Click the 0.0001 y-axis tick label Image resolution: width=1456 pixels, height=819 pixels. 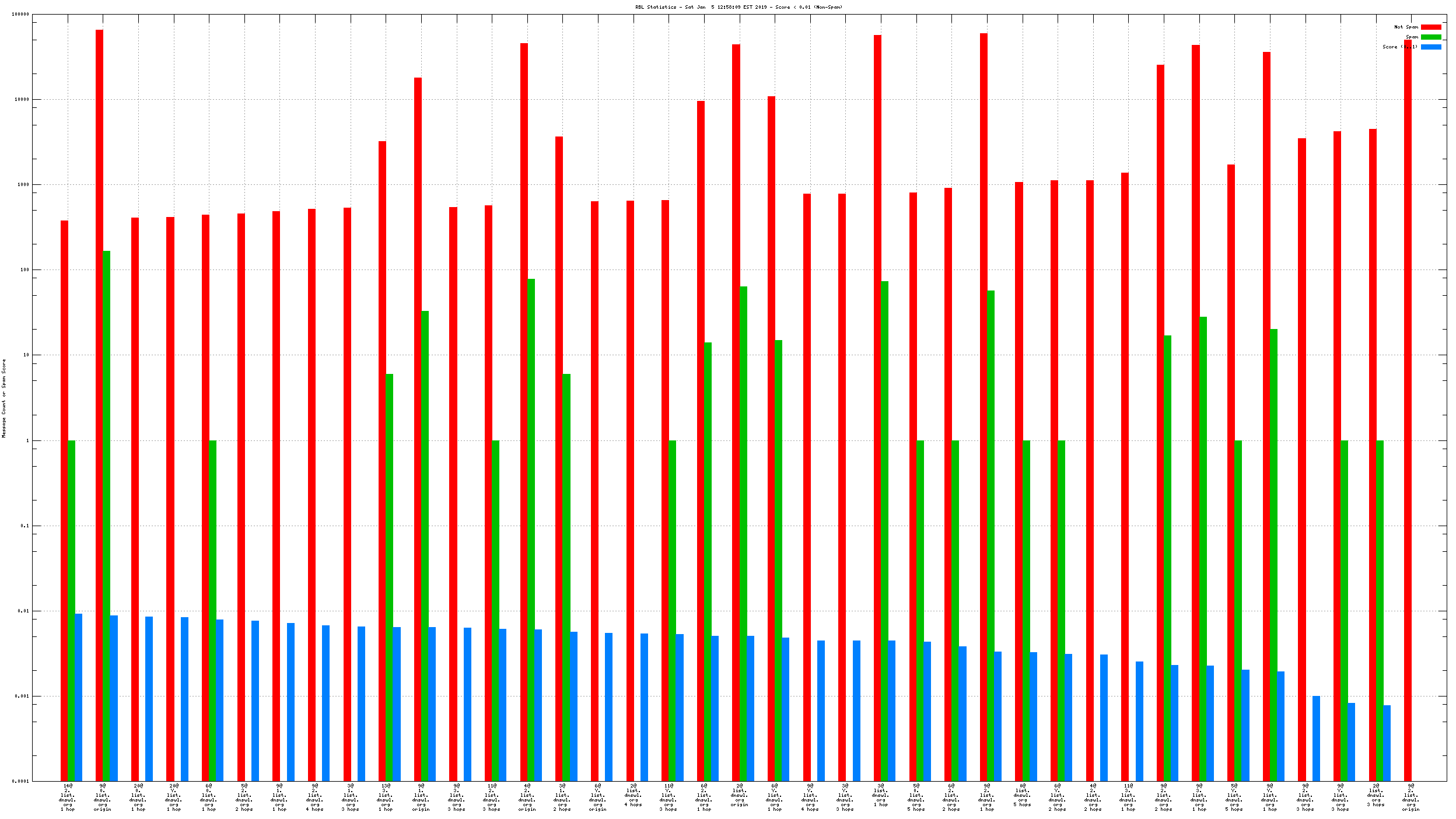coord(22,781)
